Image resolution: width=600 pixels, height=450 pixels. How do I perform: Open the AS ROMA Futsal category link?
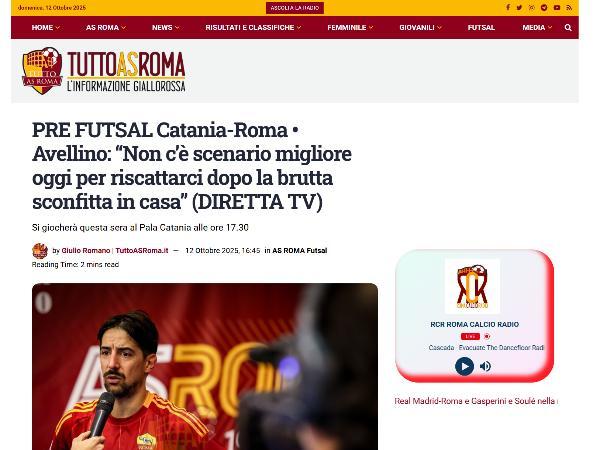[300, 251]
